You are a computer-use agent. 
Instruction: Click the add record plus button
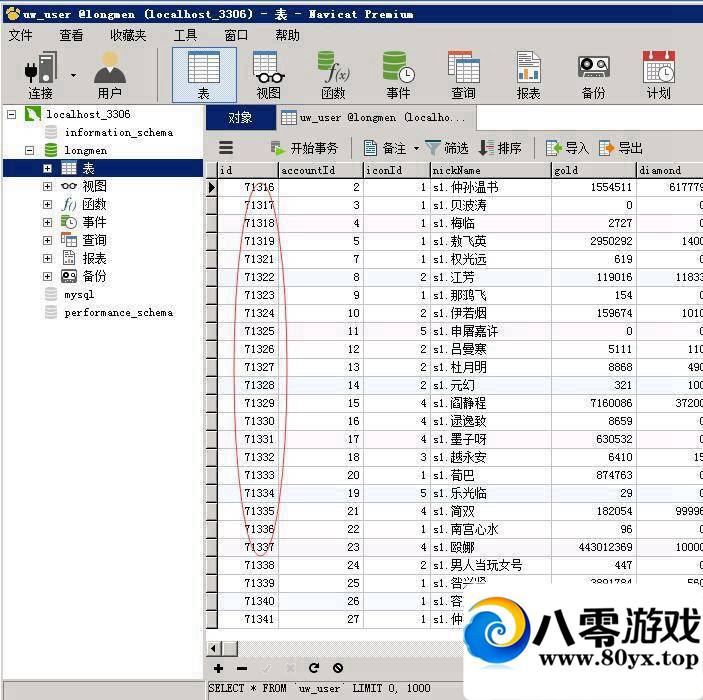click(219, 668)
